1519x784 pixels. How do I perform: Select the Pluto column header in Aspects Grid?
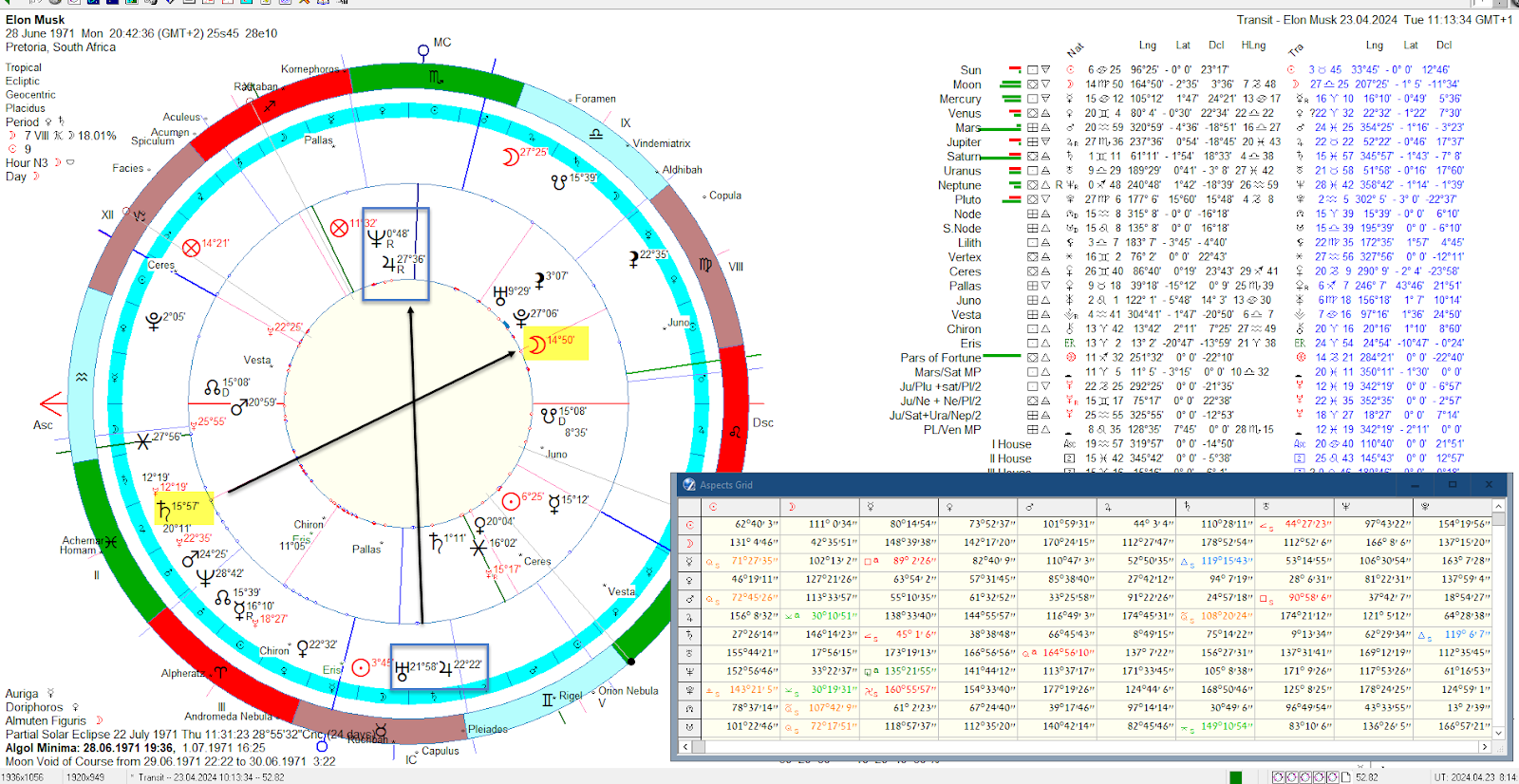pyautogui.click(x=1452, y=507)
